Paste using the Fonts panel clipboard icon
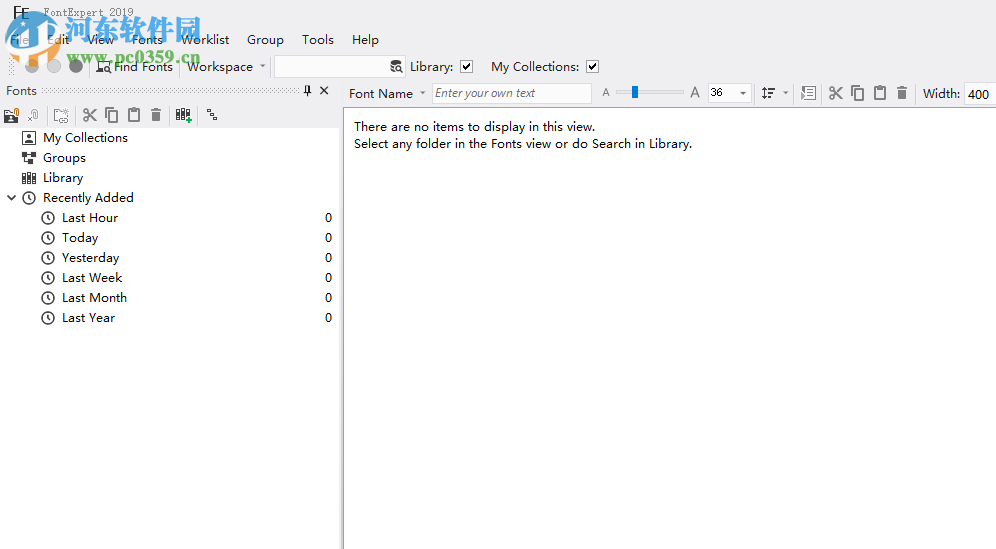 tap(133, 115)
